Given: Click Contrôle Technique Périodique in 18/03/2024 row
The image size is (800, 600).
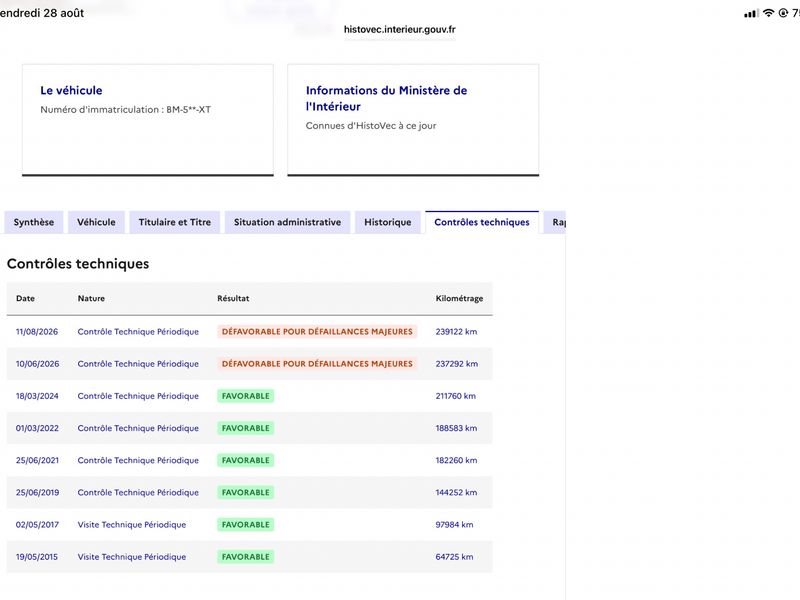Looking at the screenshot, I should (x=138, y=396).
